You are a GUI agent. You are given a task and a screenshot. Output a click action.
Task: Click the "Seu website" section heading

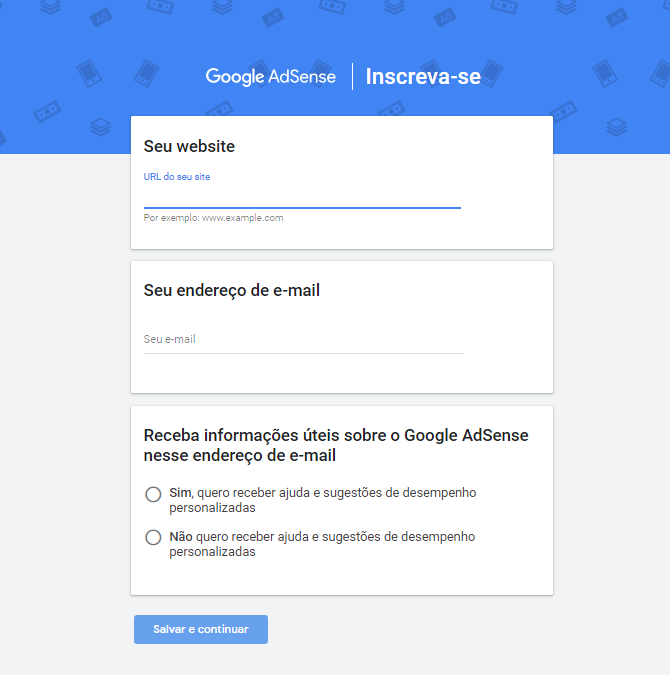[x=189, y=146]
